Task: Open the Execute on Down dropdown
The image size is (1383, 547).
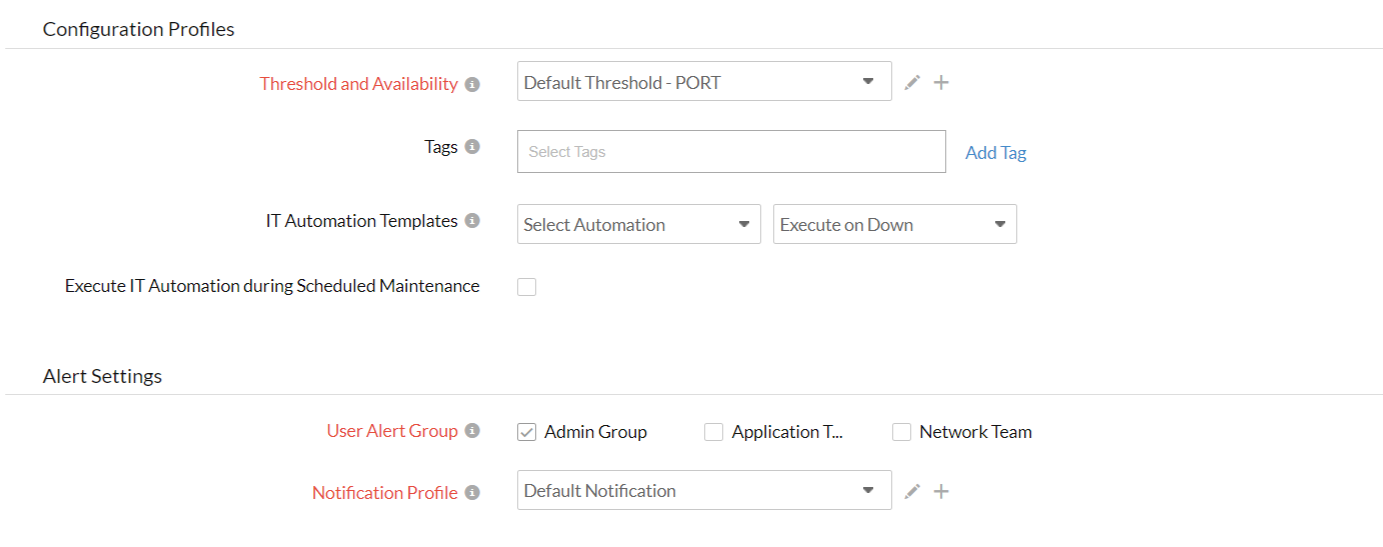Action: (x=894, y=225)
